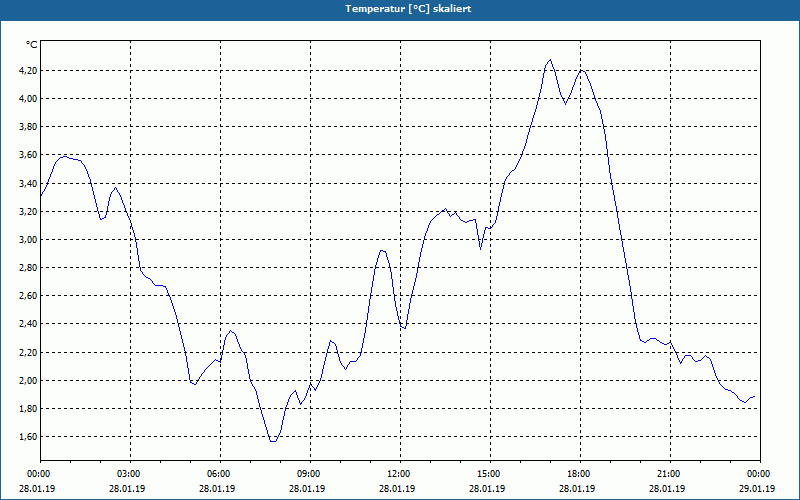Viewport: 800px width, 500px height.
Task: Select the 1,60 y-axis label
Action: click(28, 436)
